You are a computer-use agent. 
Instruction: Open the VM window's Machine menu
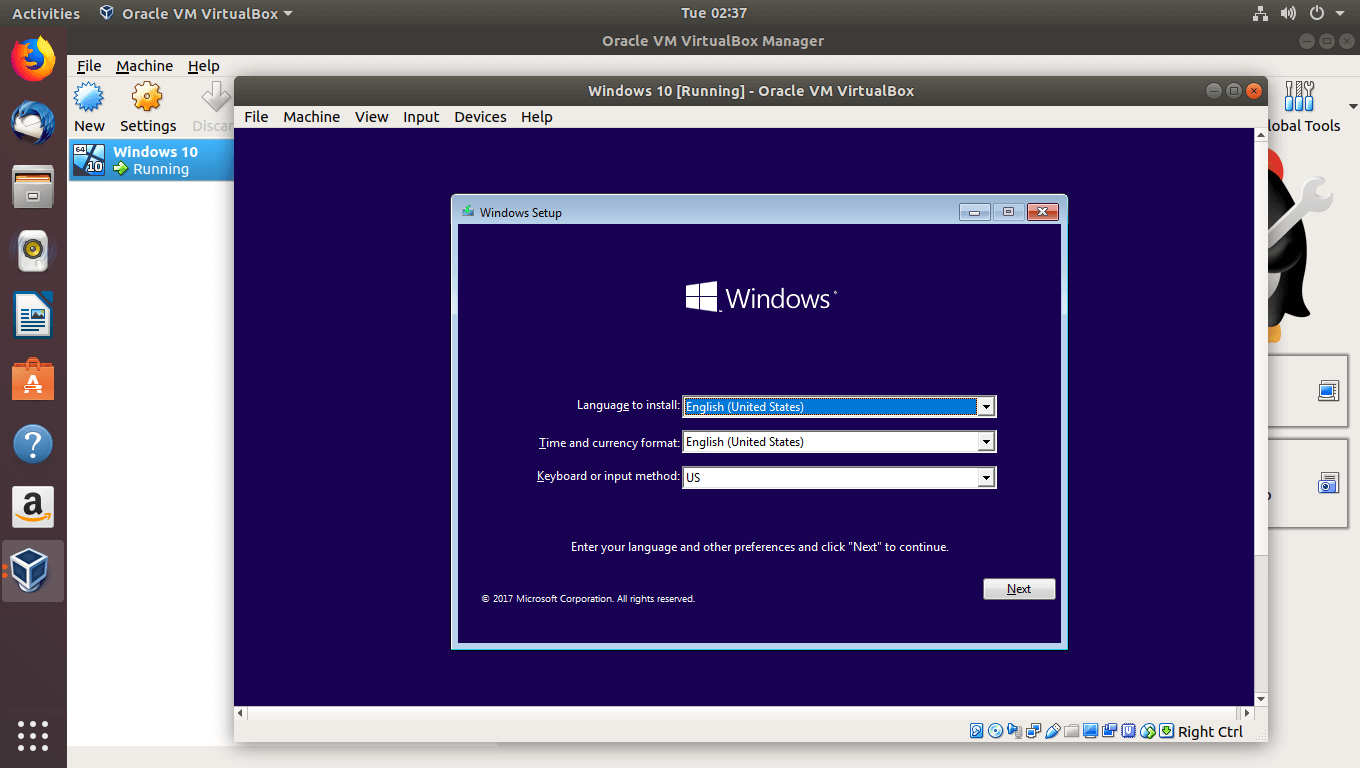point(311,117)
